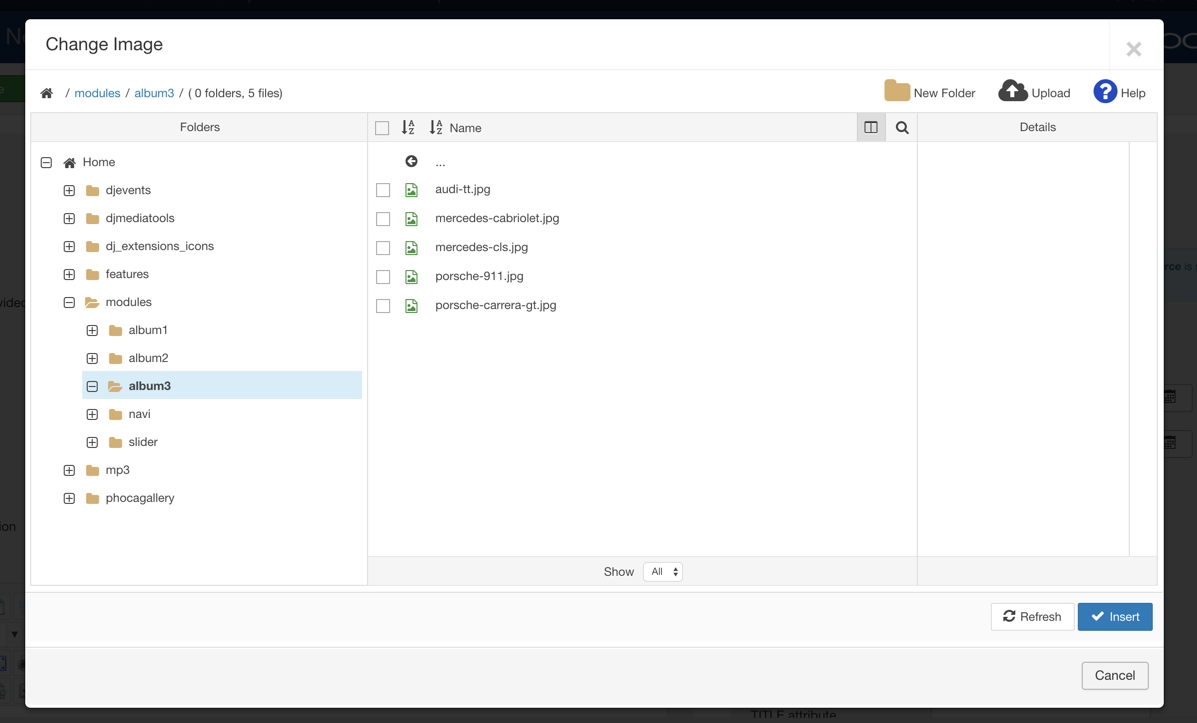
Task: Expand the dj_extensions_icons folder node
Action: [x=69, y=247]
